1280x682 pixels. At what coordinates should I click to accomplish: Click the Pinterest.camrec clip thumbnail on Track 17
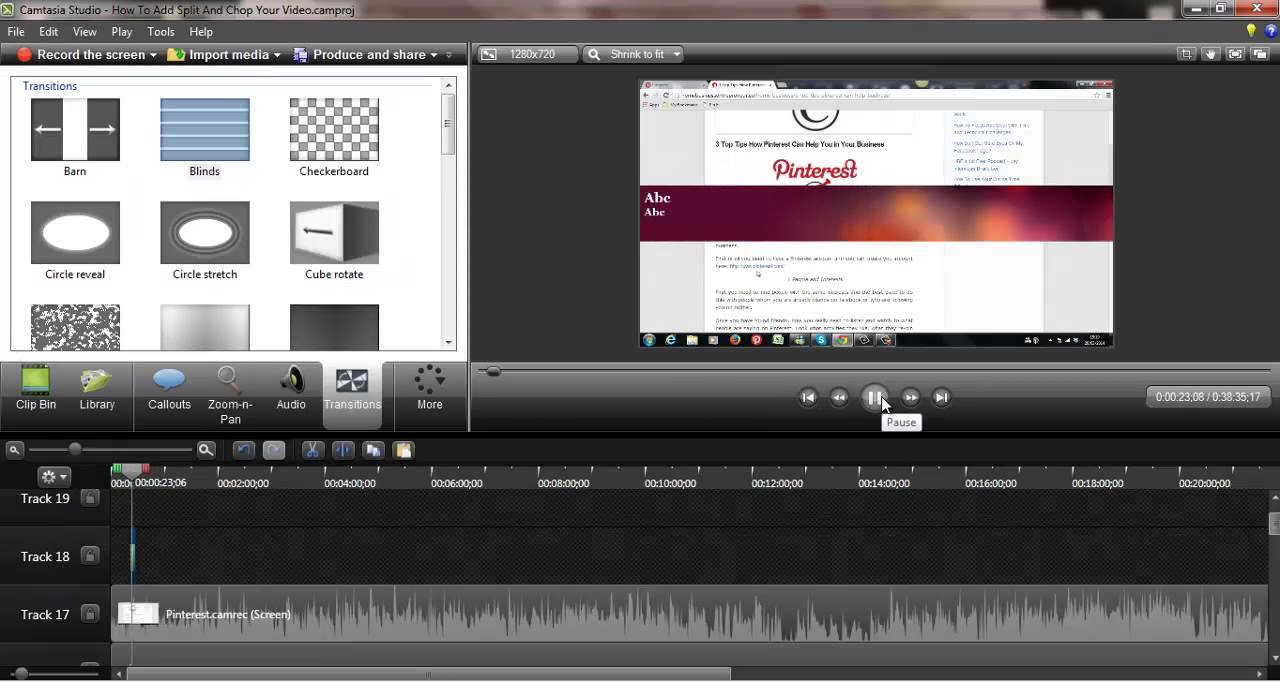pos(138,614)
